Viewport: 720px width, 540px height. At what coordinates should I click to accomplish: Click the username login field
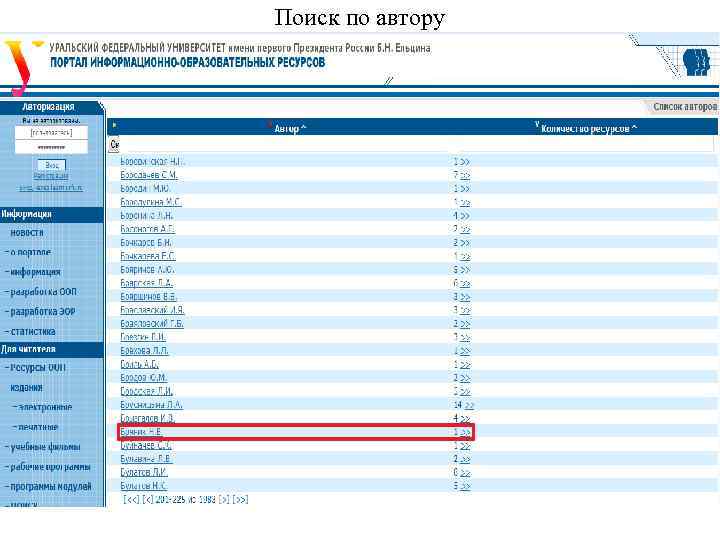tap(51, 132)
